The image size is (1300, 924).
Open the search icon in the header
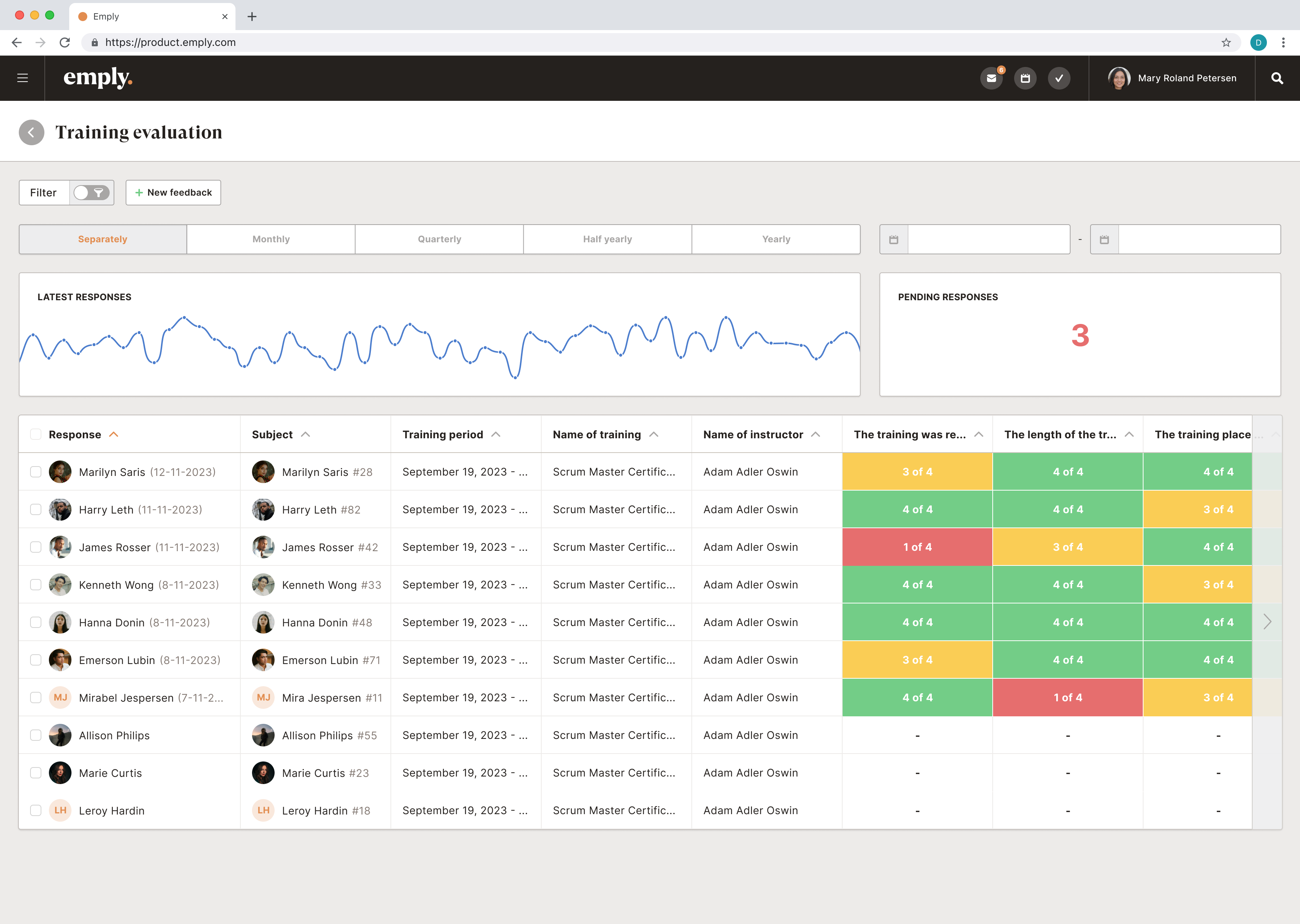click(1277, 78)
